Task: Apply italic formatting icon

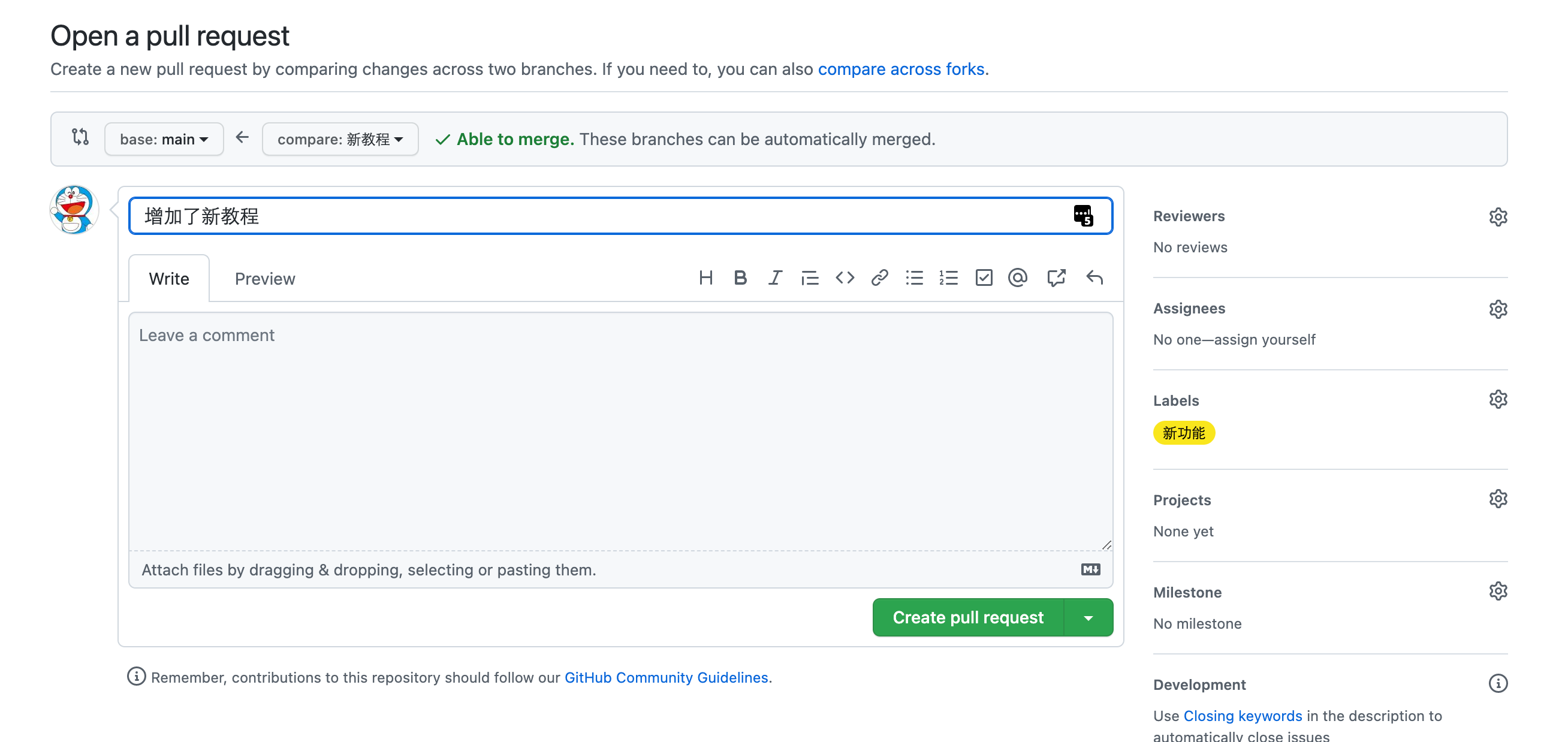Action: [774, 278]
